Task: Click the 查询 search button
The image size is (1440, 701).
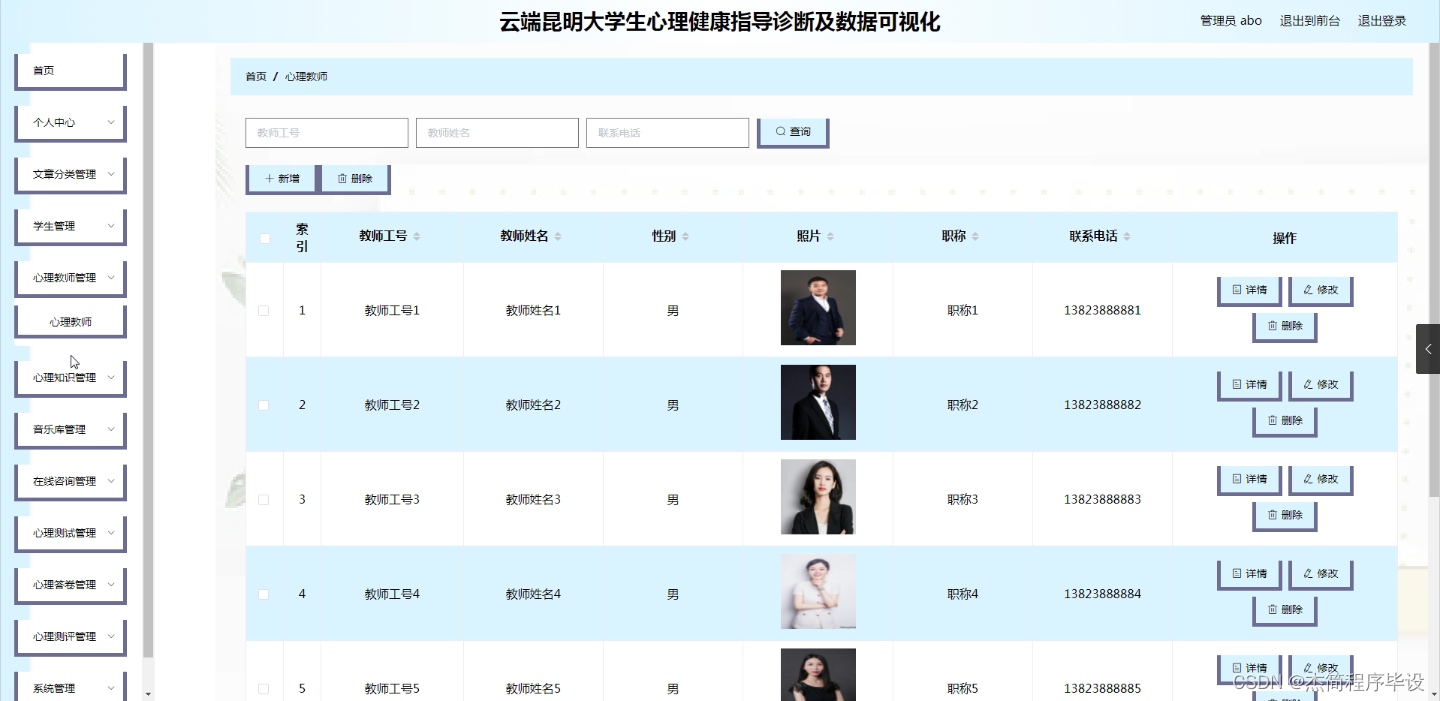Action: coord(792,131)
